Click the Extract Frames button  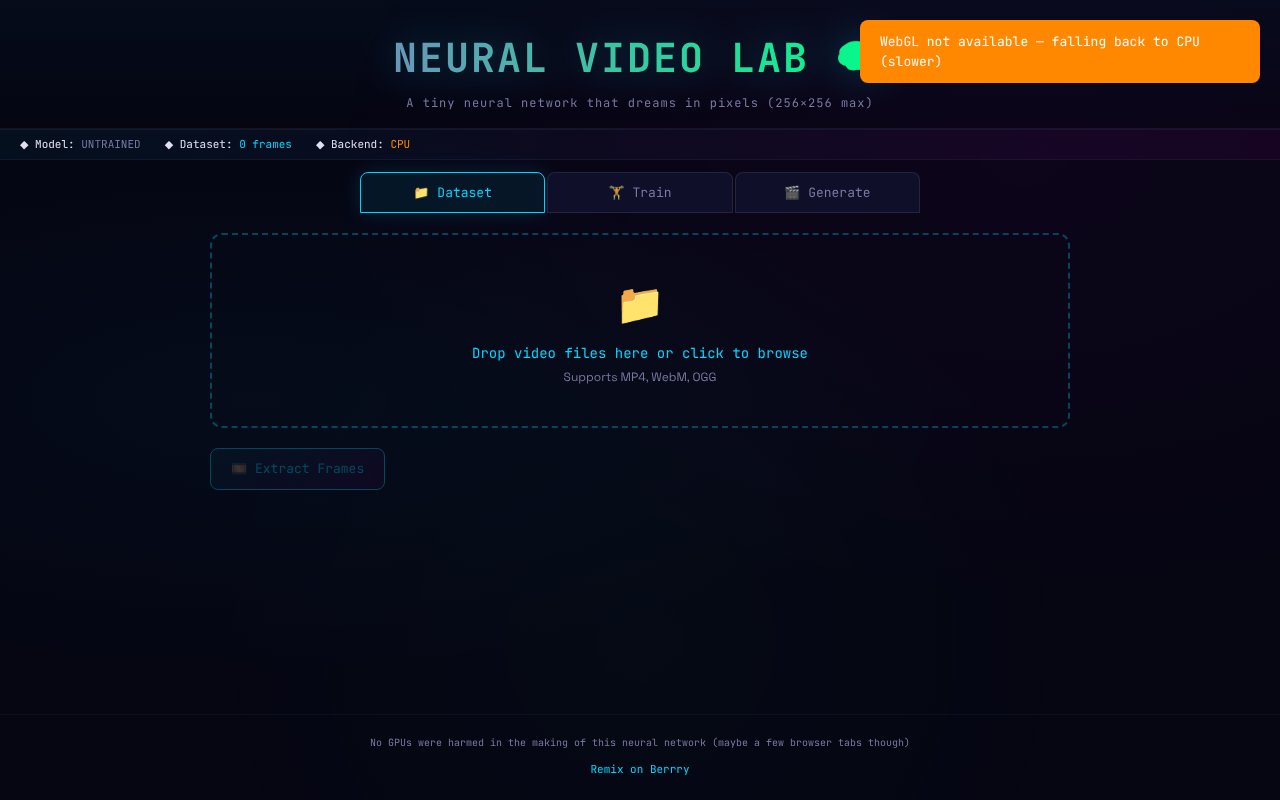pyautogui.click(x=297, y=468)
